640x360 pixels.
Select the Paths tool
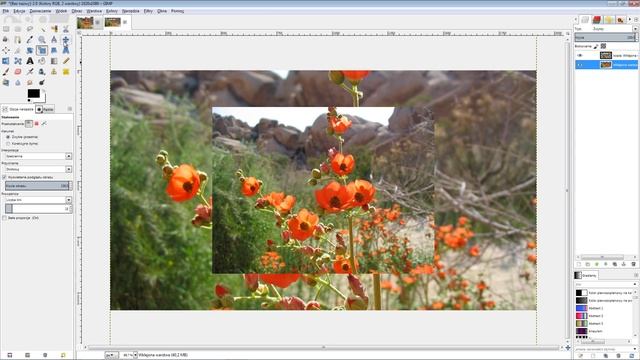18,40
